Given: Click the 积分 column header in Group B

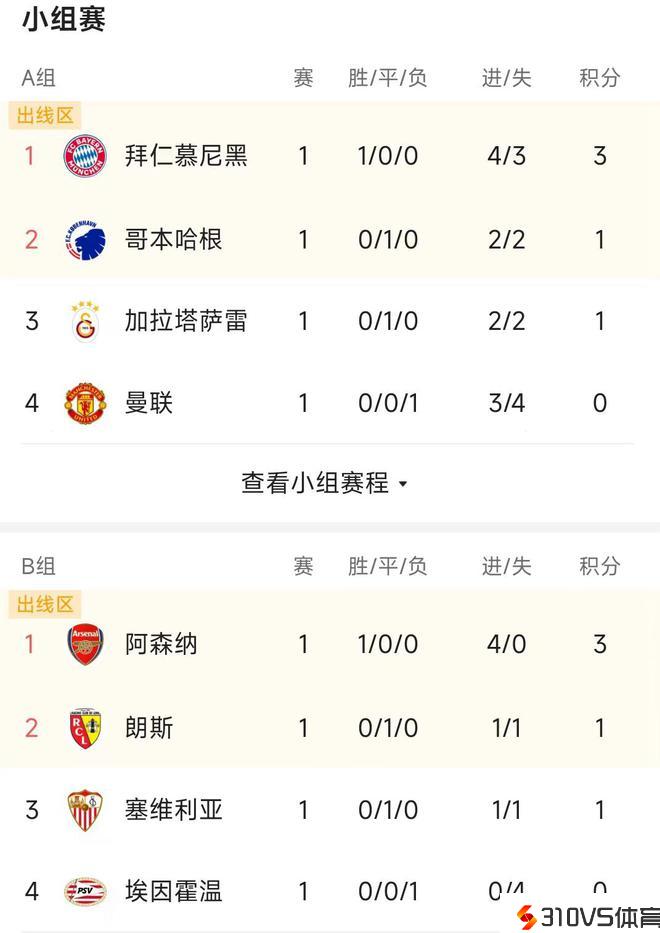Looking at the screenshot, I should 600,566.
